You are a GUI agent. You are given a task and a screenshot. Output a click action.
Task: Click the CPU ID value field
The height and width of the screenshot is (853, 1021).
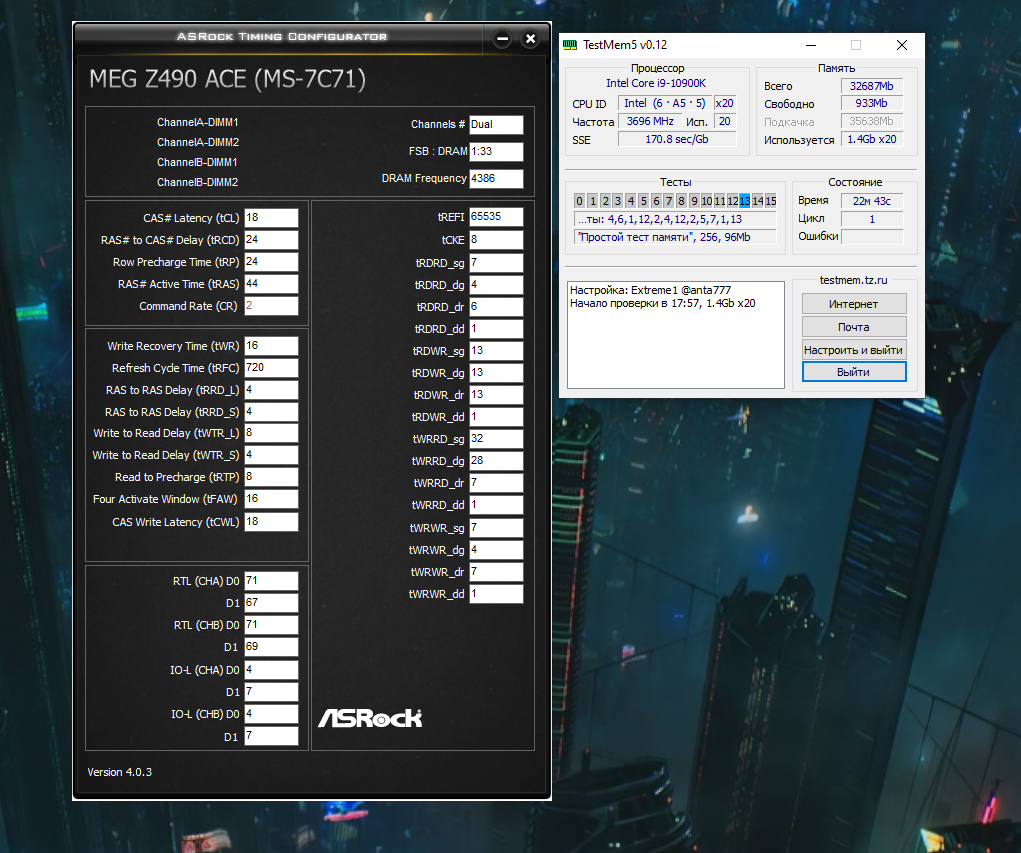pos(664,104)
